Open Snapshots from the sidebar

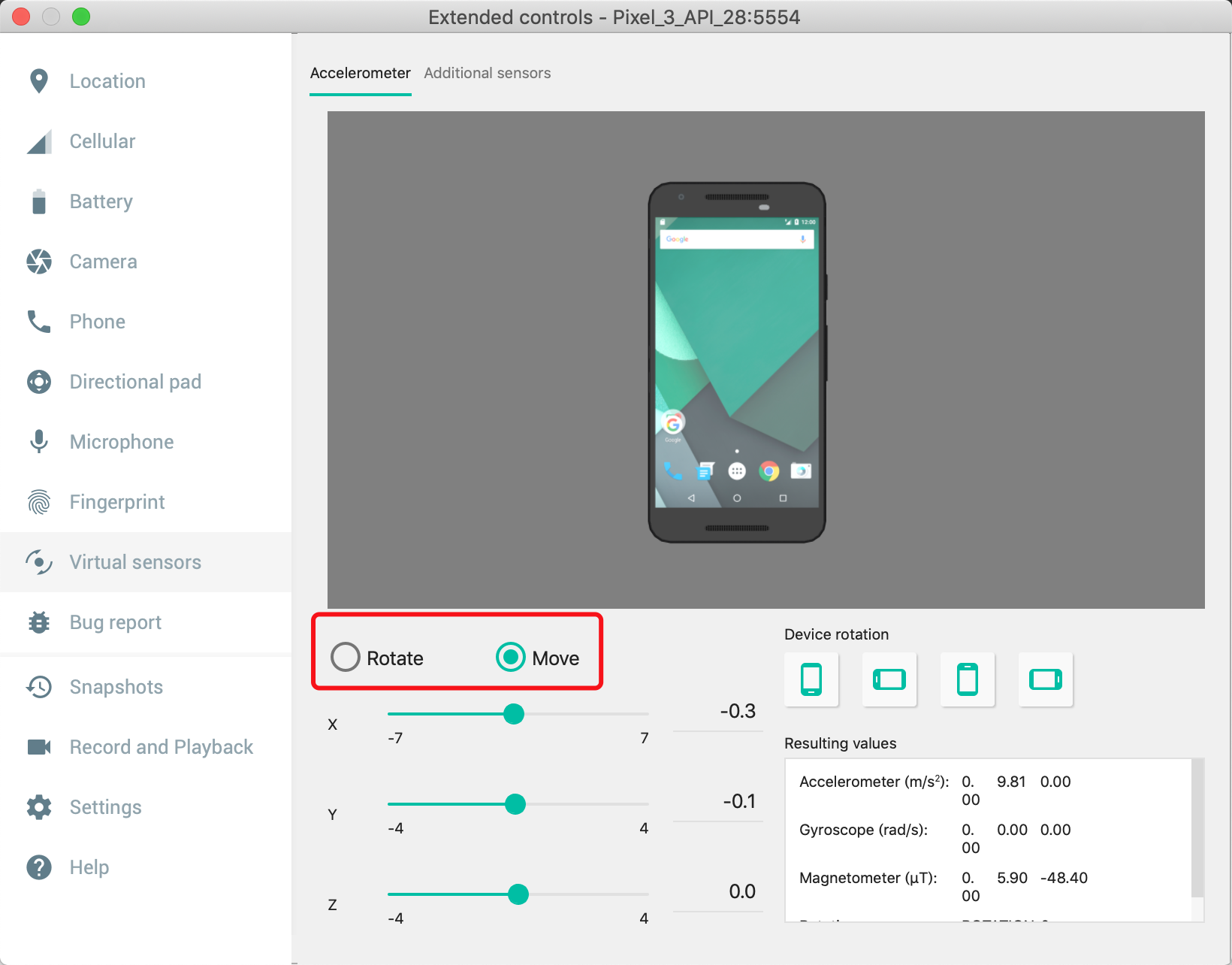tap(116, 687)
